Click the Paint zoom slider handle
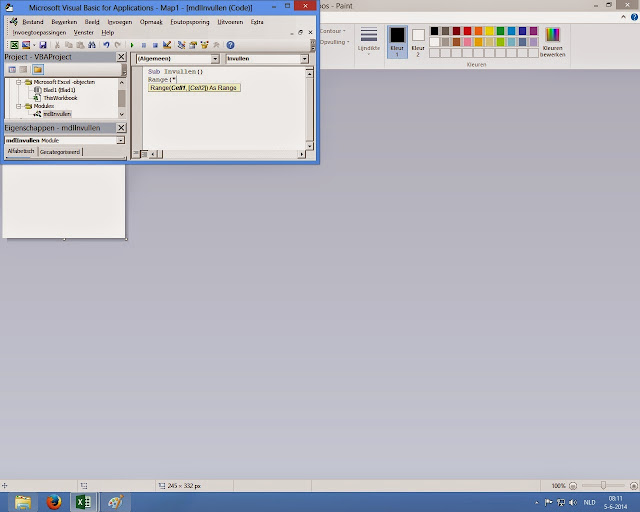Screen dimensions: 640x512 pyautogui.click(x=603, y=485)
